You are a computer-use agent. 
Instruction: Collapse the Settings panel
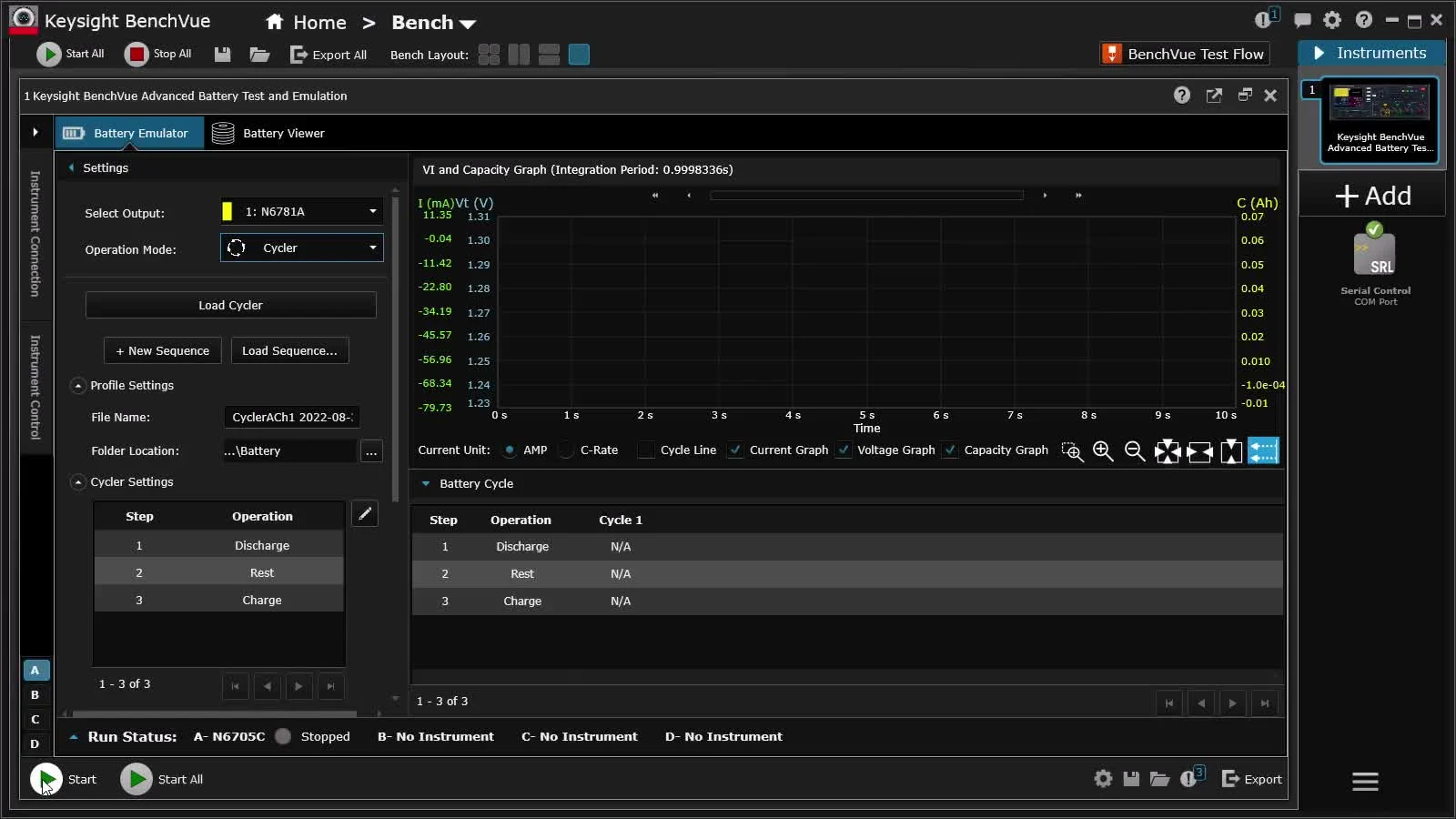pos(72,167)
